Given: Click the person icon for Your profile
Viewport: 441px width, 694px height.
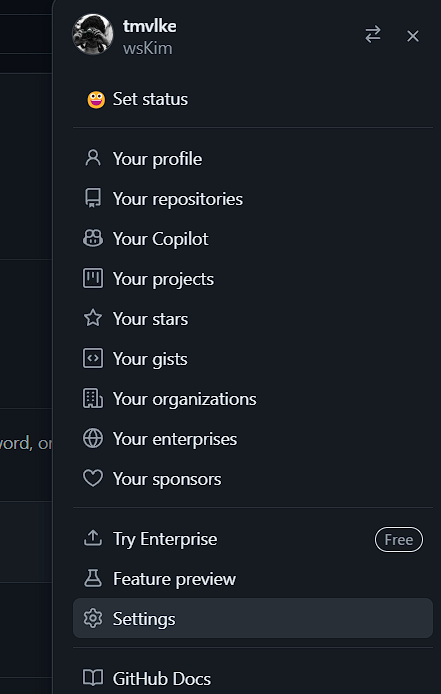Looking at the screenshot, I should coord(93,158).
